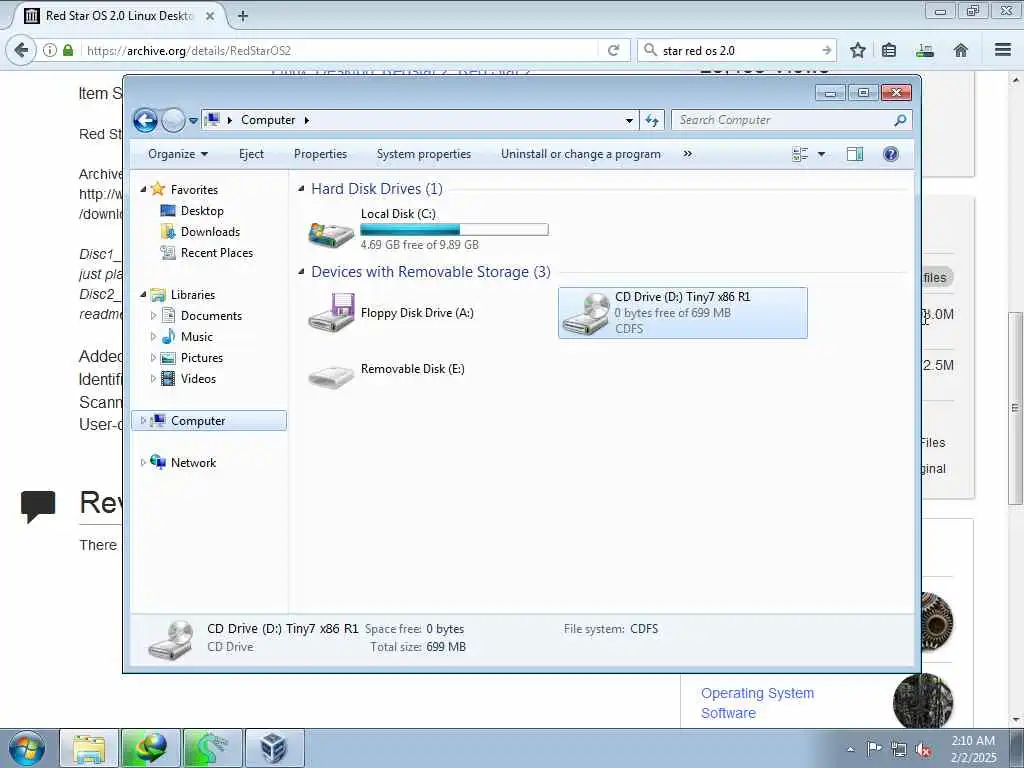Click the Local Disk C: usage bar
The height and width of the screenshot is (768, 1024).
(455, 229)
